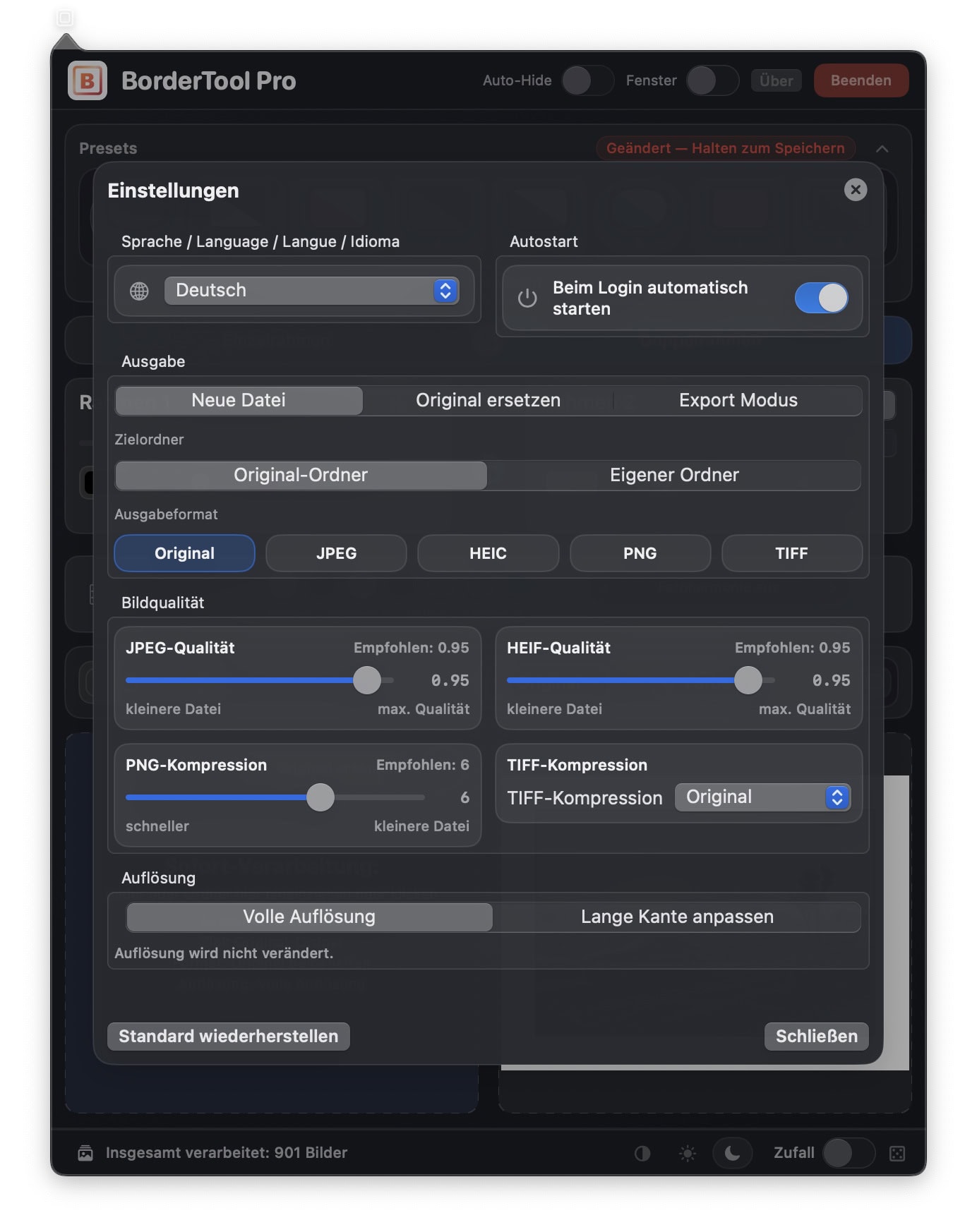Select PNG output format

click(x=640, y=553)
